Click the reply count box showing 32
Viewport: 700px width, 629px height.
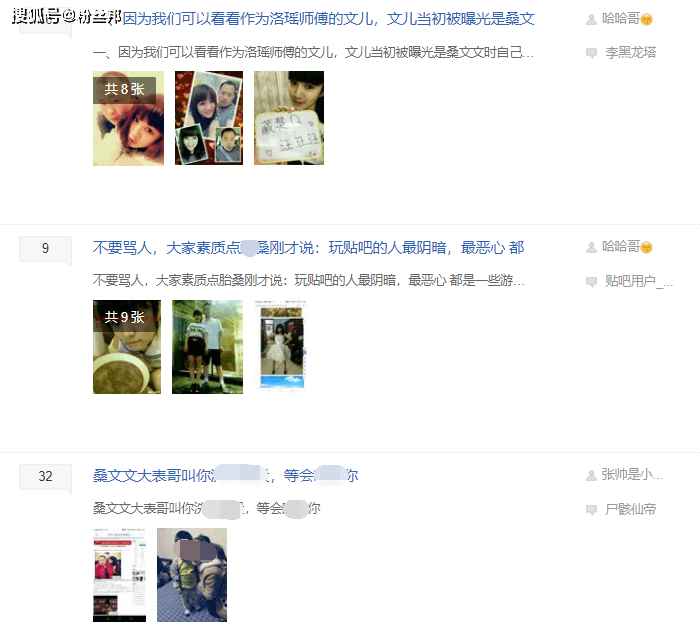tap(46, 476)
